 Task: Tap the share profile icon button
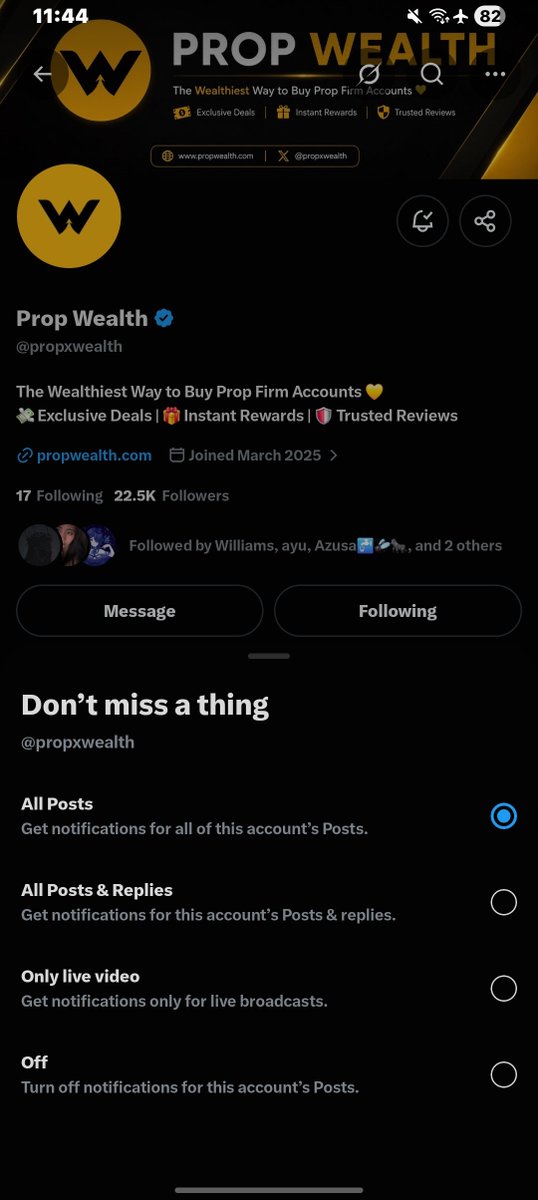(x=485, y=220)
